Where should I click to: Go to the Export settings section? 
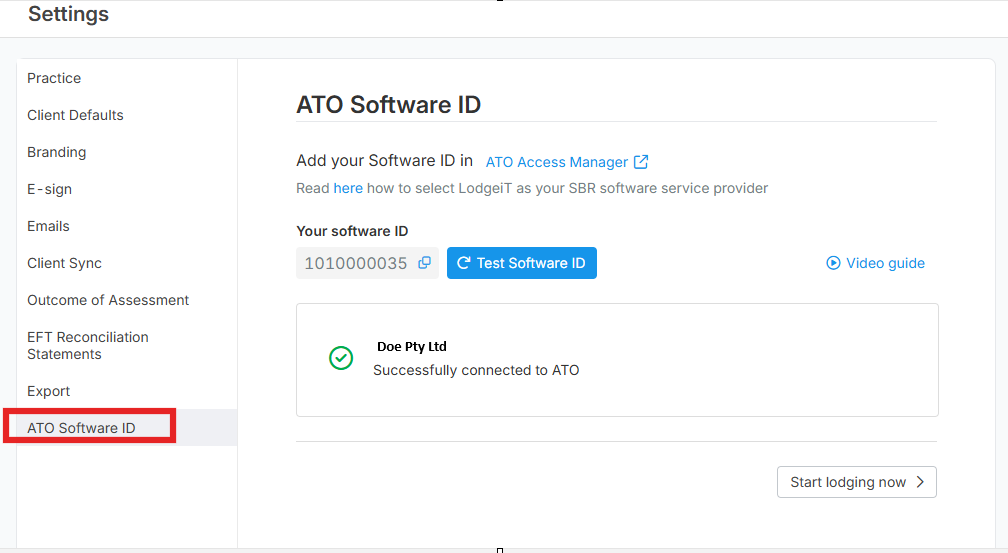48,391
